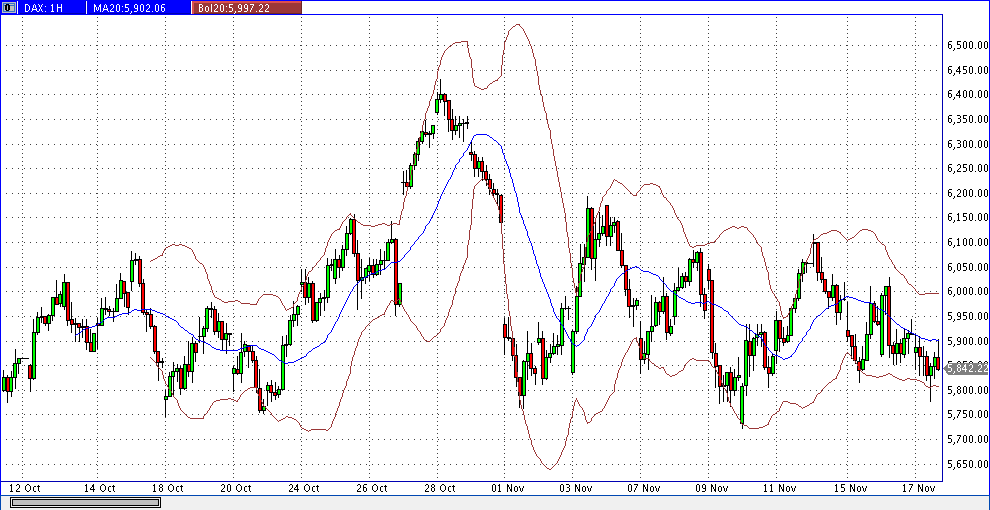The width and height of the screenshot is (990, 510).
Task: Click the 5,900.00 price axis label
Action: [x=967, y=341]
